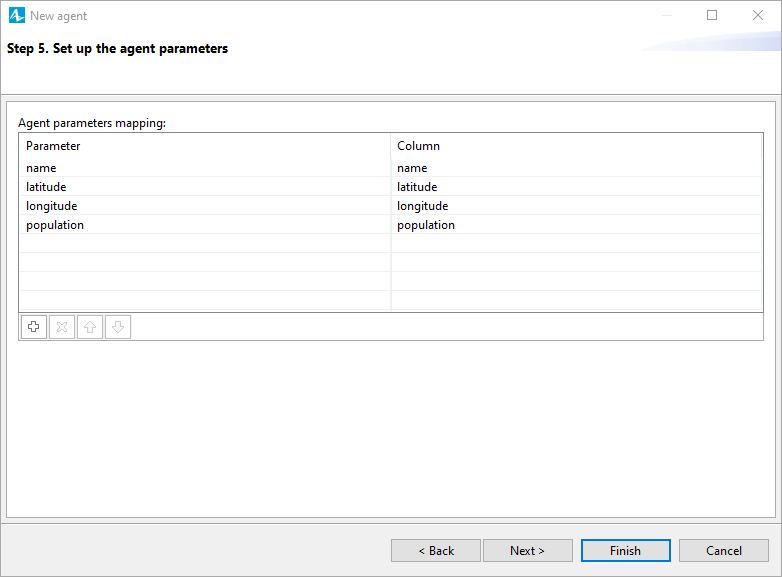
Task: Proceed with the Next button
Action: (528, 551)
